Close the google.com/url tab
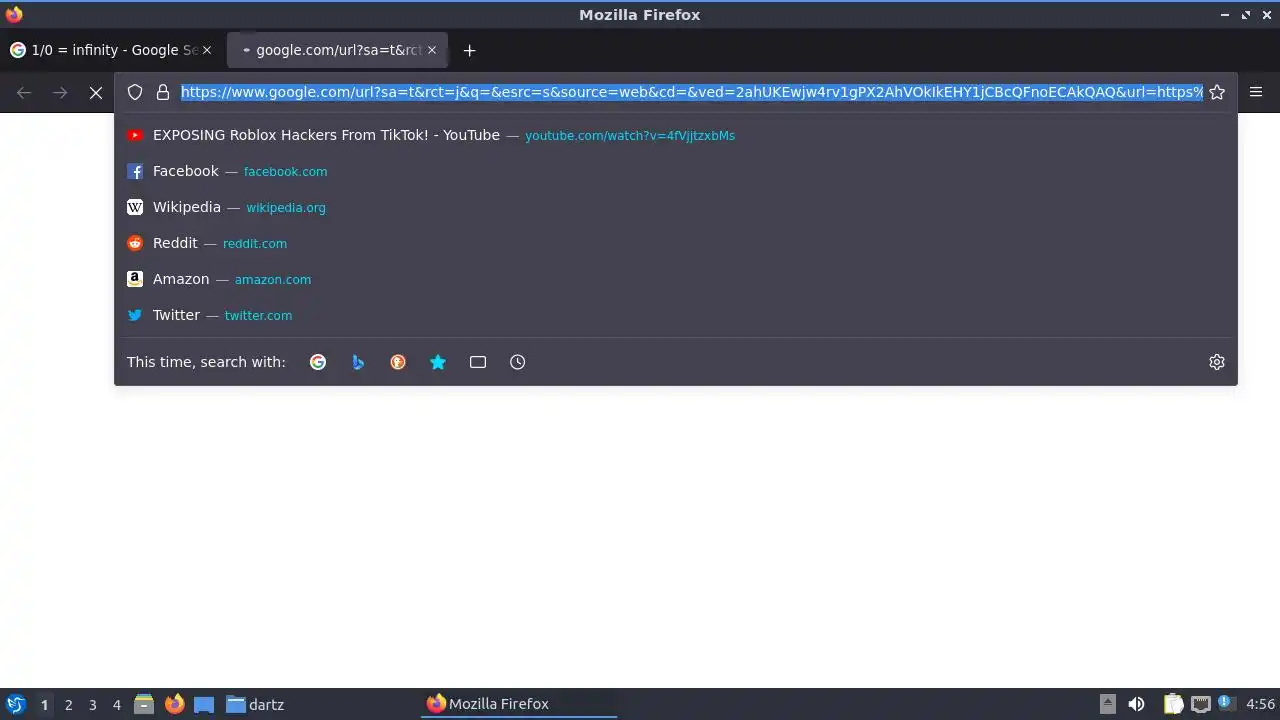Viewport: 1280px width, 720px height. (432, 50)
